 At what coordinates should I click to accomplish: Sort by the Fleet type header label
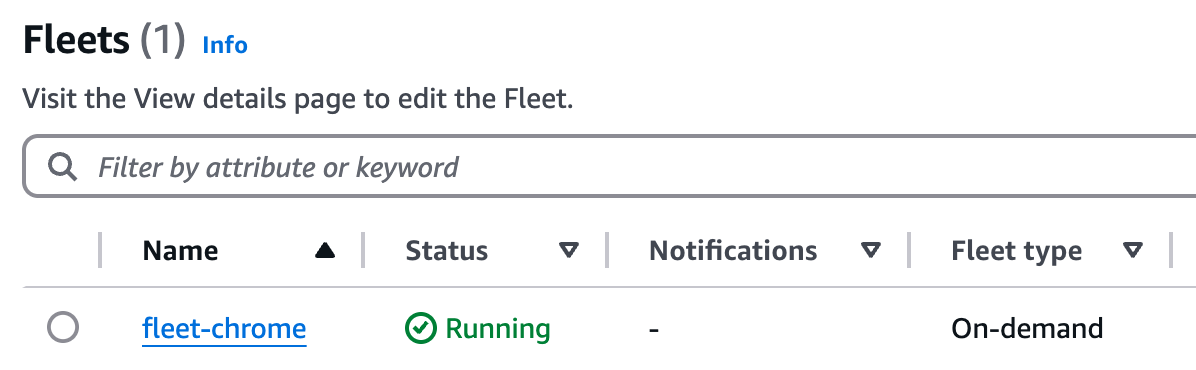[1016, 251]
